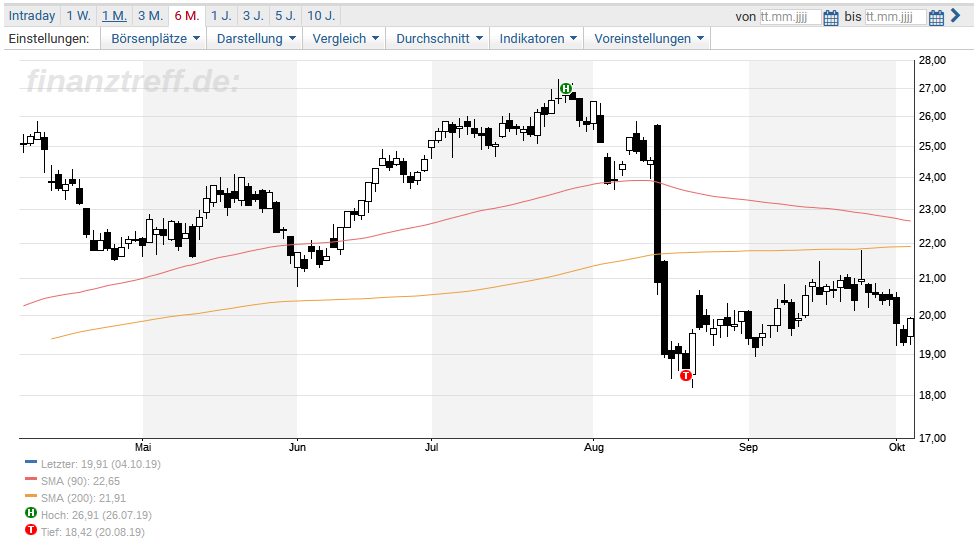Click the 'Mai' x-axis label

coord(143,447)
